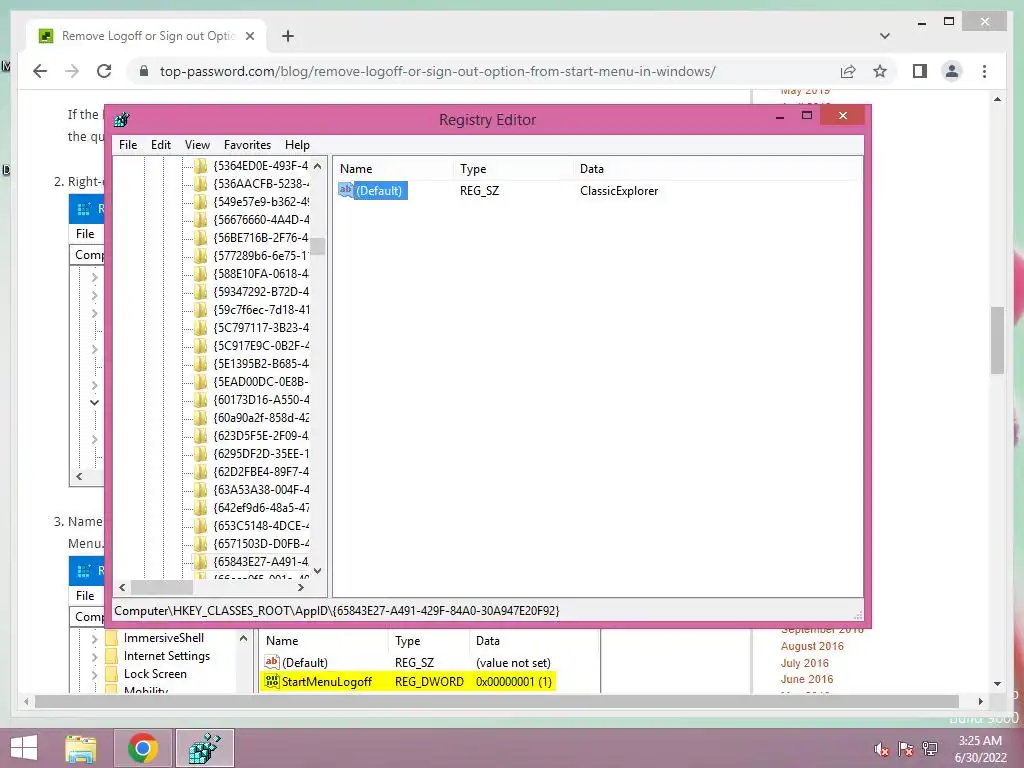Open Action Center flag tray icon
Screen dimensions: 1024x768
click(906, 749)
